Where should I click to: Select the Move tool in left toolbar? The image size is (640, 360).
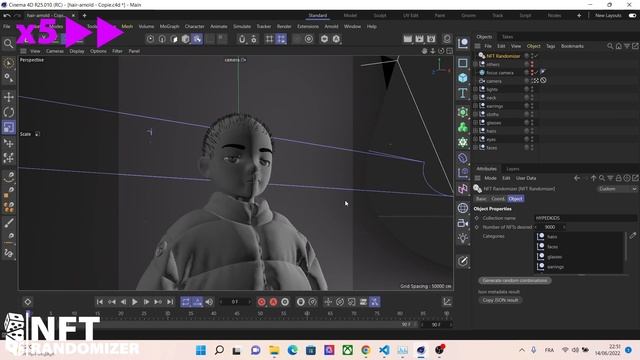coord(9,97)
